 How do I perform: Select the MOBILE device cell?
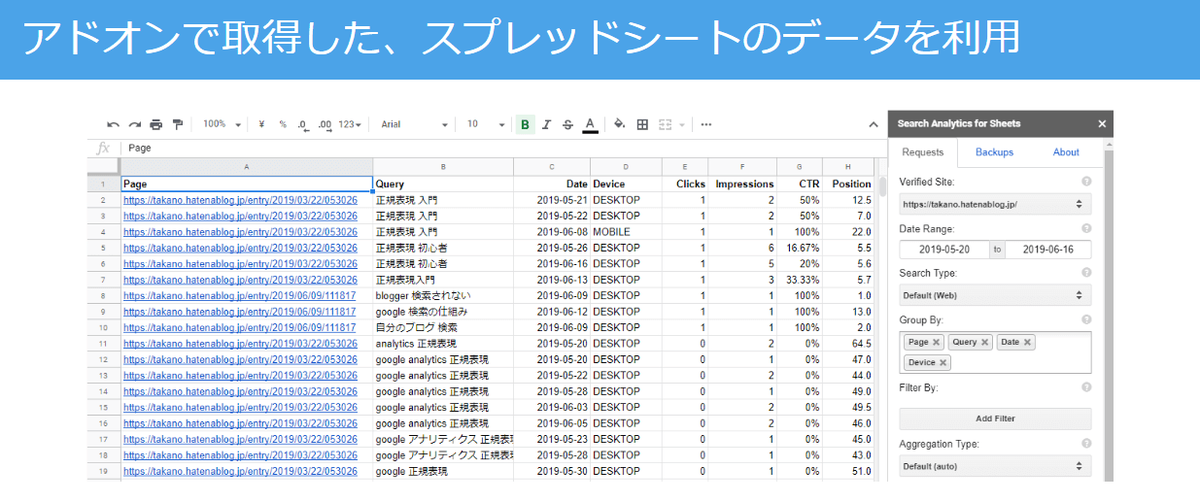point(626,232)
